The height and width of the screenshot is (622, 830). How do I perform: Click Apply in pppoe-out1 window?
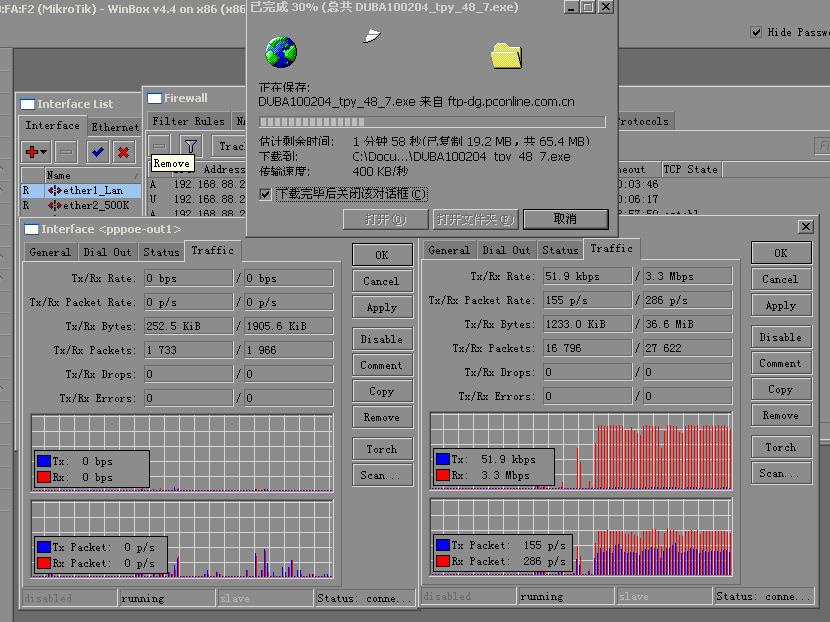(382, 307)
